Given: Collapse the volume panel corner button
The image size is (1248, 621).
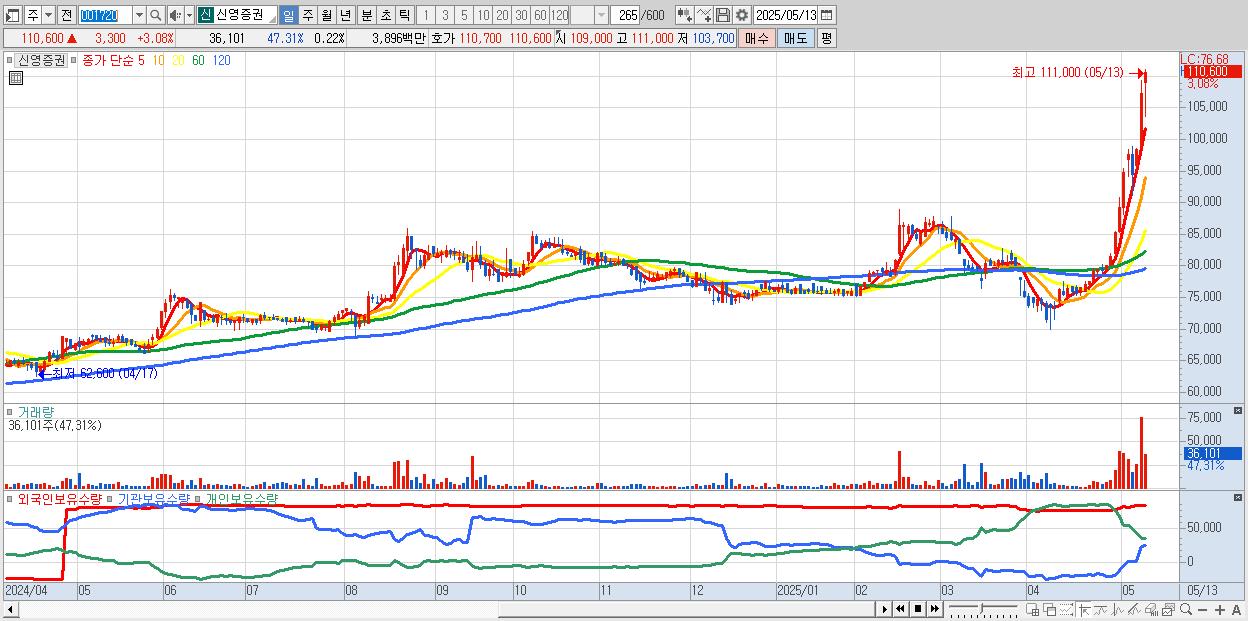Looking at the screenshot, I should (1238, 411).
